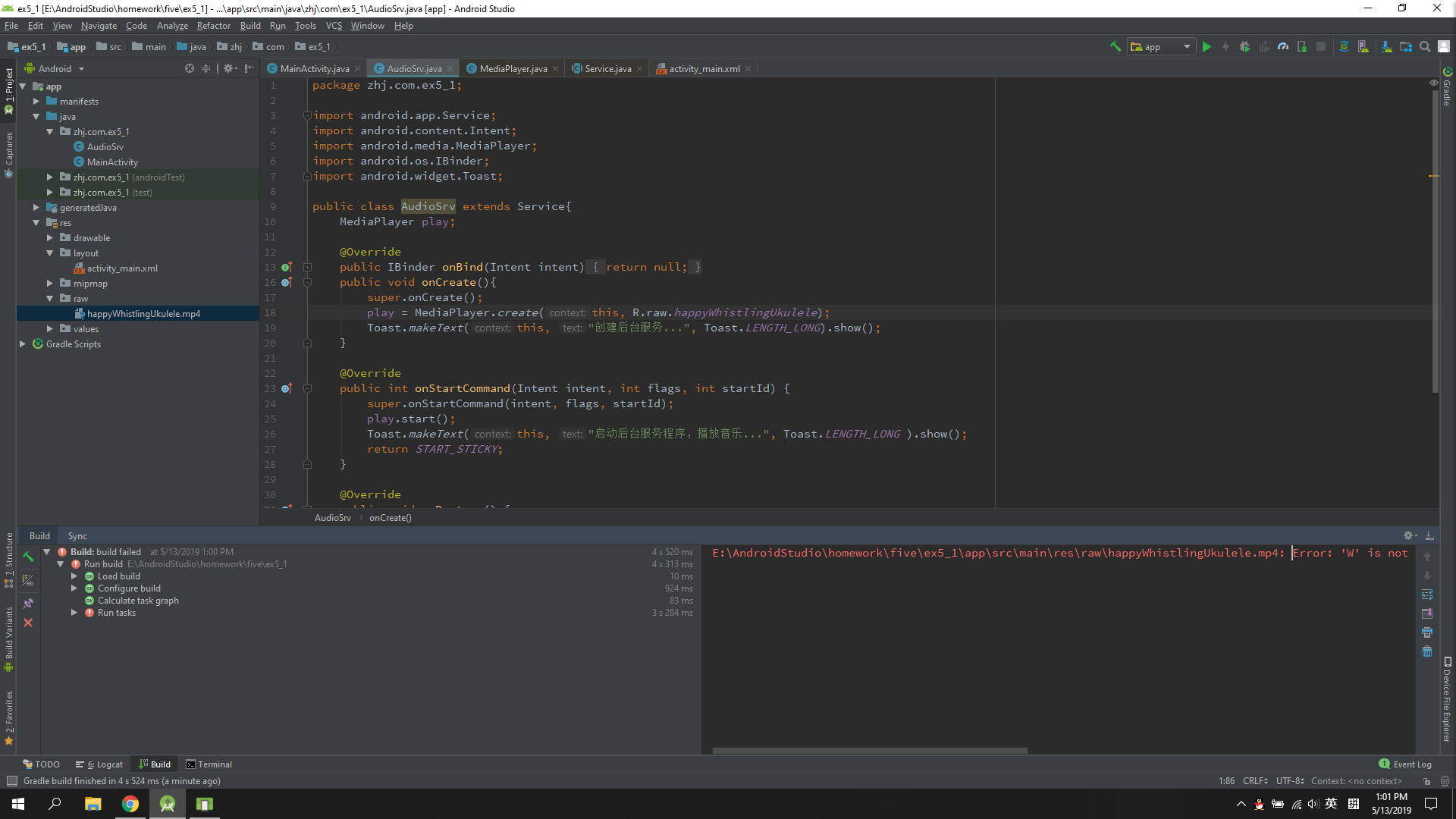Click the Sync Project with Gradle icon
This screenshot has width=1456, height=819.
click(x=1344, y=46)
